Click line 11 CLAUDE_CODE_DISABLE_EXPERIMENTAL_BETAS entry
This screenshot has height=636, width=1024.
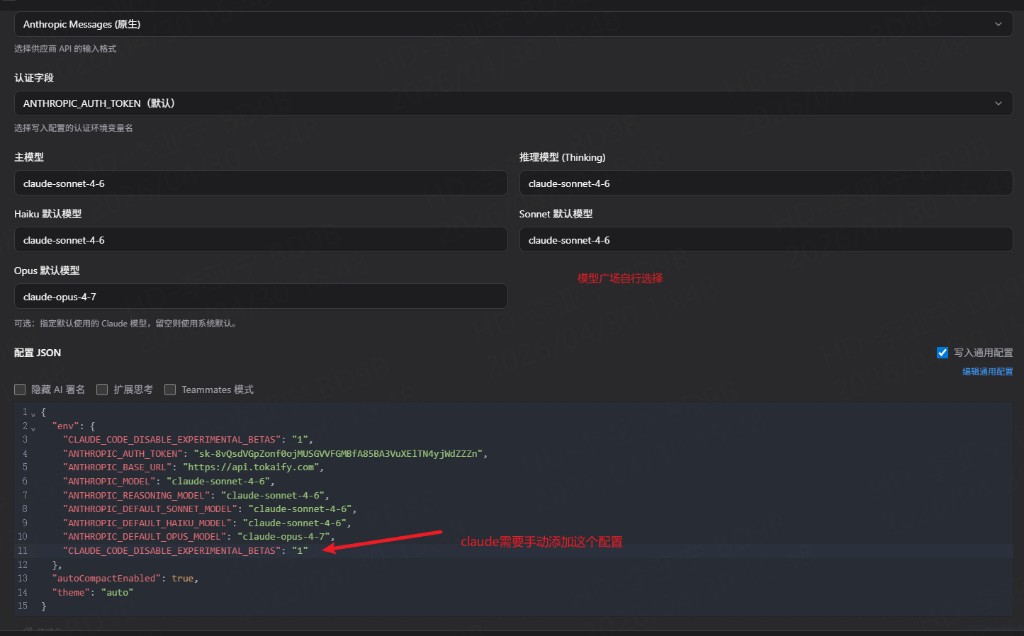pos(185,550)
